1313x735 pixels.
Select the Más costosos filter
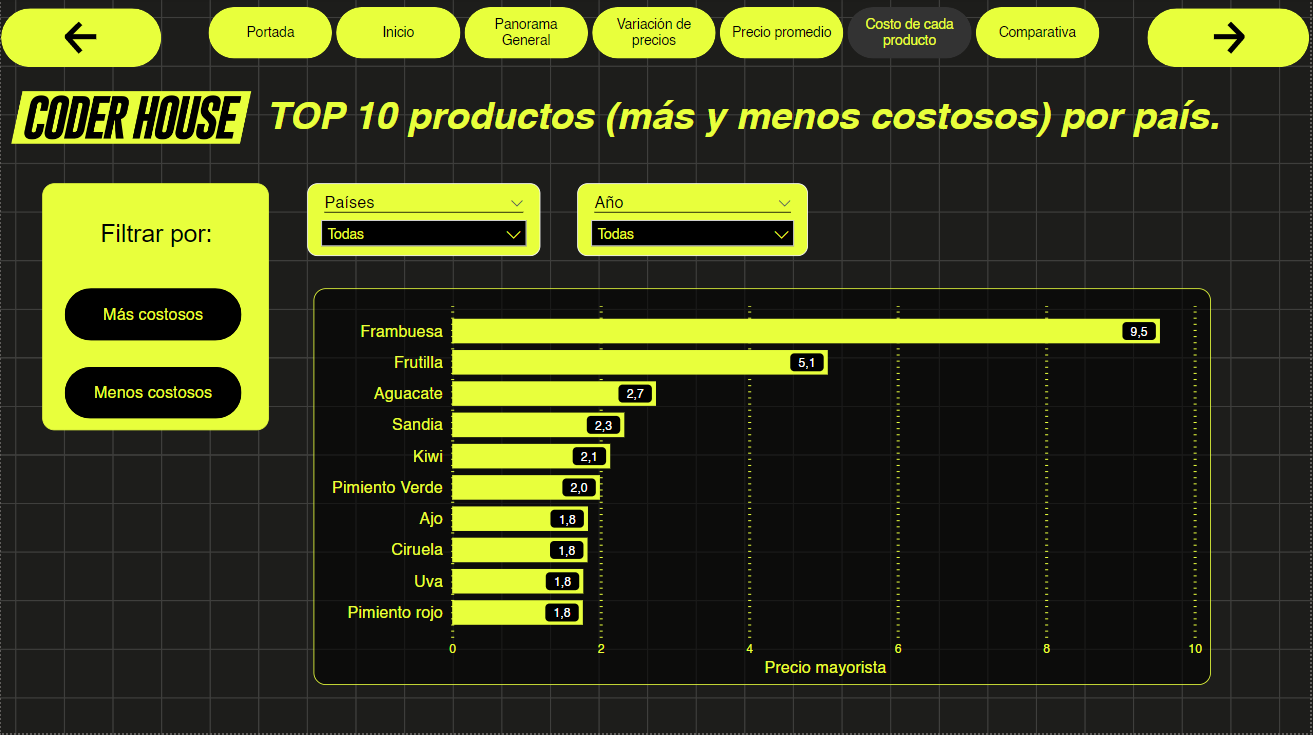152,314
